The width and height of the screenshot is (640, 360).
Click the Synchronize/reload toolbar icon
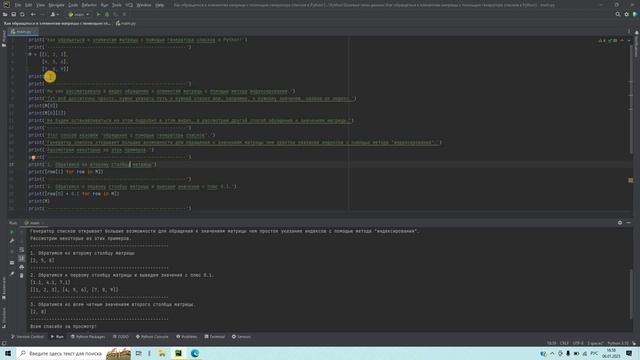(x=22, y=14)
